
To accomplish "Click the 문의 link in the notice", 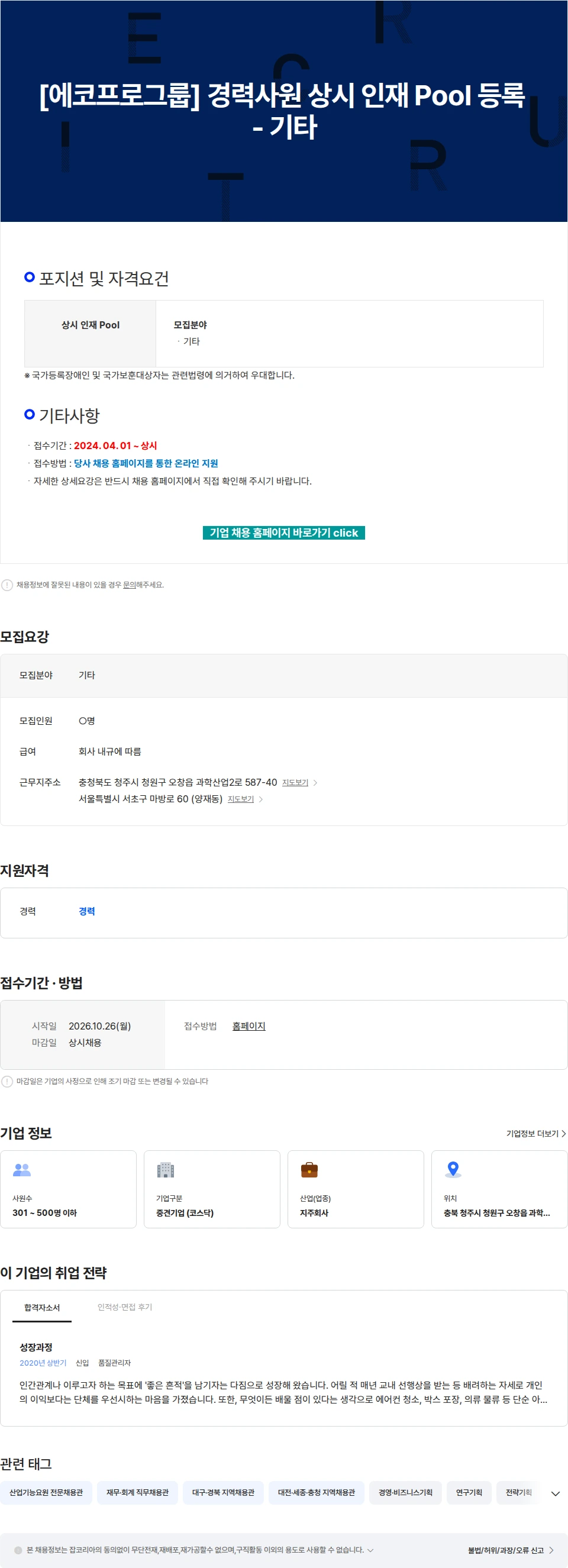I will point(129,585).
